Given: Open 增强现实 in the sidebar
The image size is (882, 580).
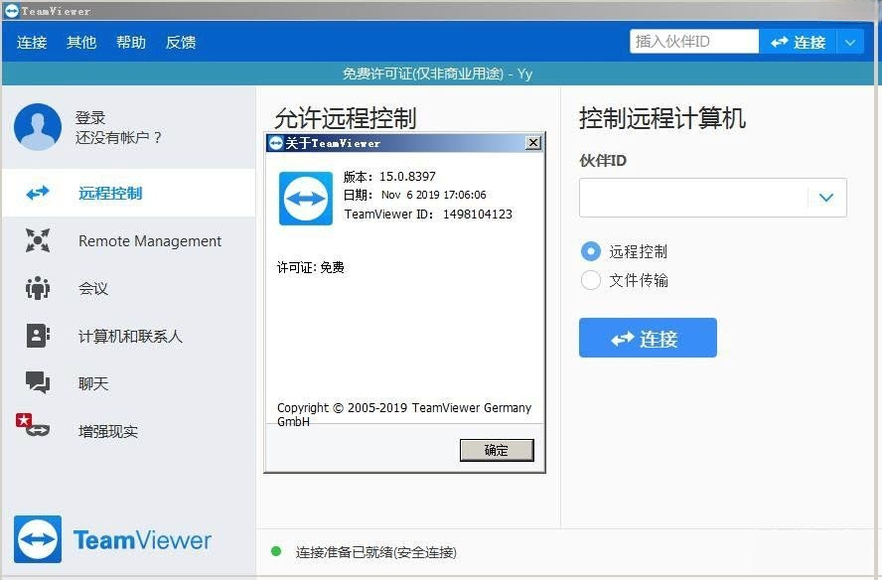Looking at the screenshot, I should 129,431.
